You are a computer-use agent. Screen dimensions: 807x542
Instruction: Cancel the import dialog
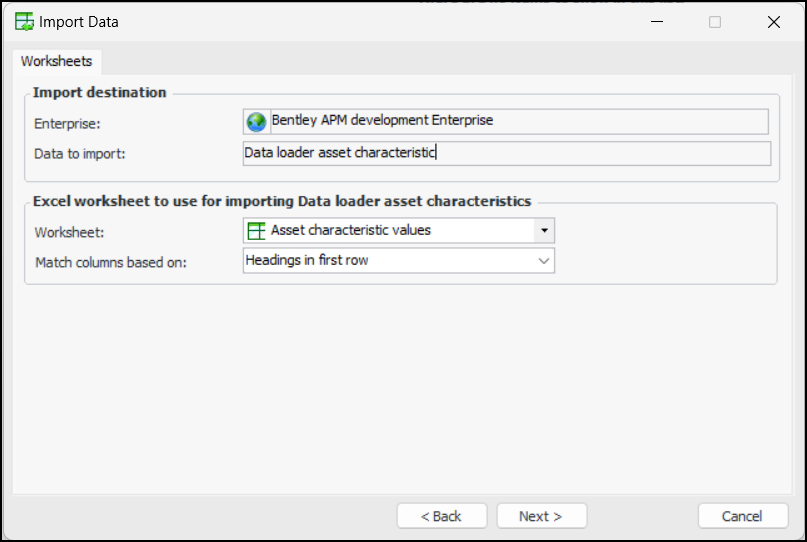(x=742, y=516)
